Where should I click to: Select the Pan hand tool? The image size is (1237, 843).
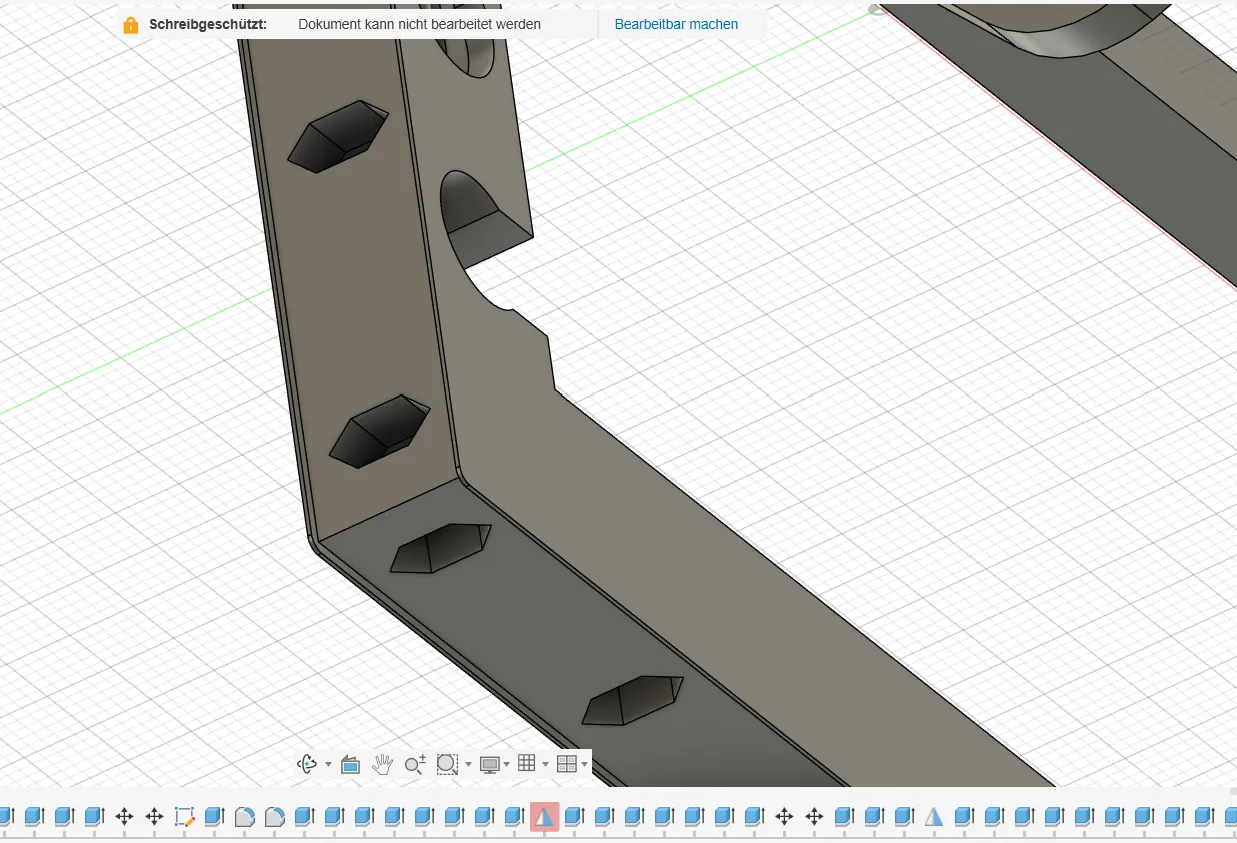coord(382,764)
